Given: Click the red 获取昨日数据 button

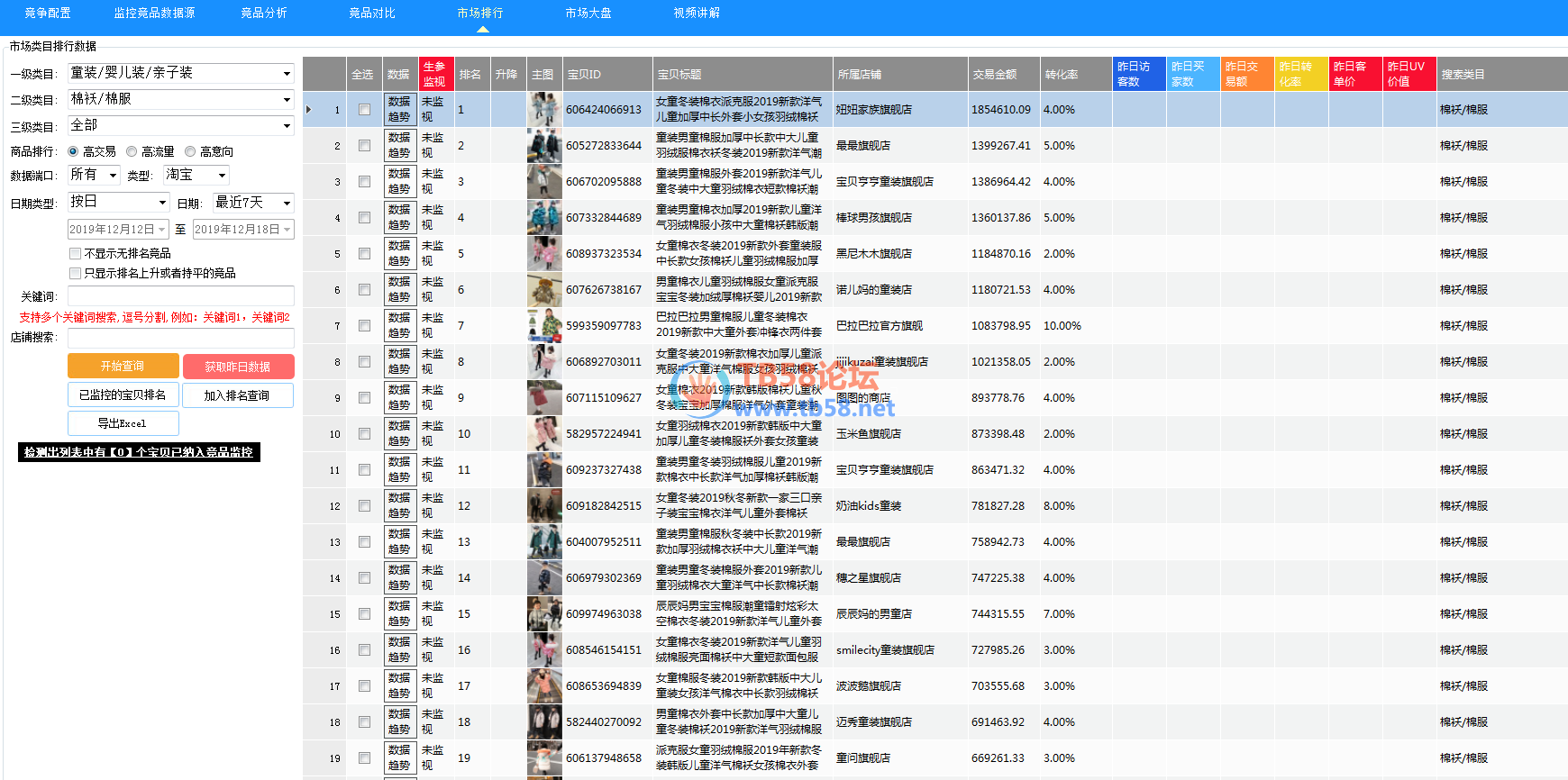Looking at the screenshot, I should [x=238, y=367].
